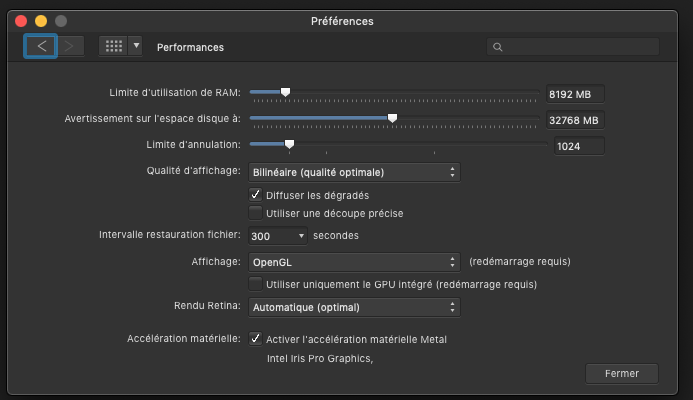Click the forward navigation arrow
The width and height of the screenshot is (693, 400).
(x=70, y=46)
